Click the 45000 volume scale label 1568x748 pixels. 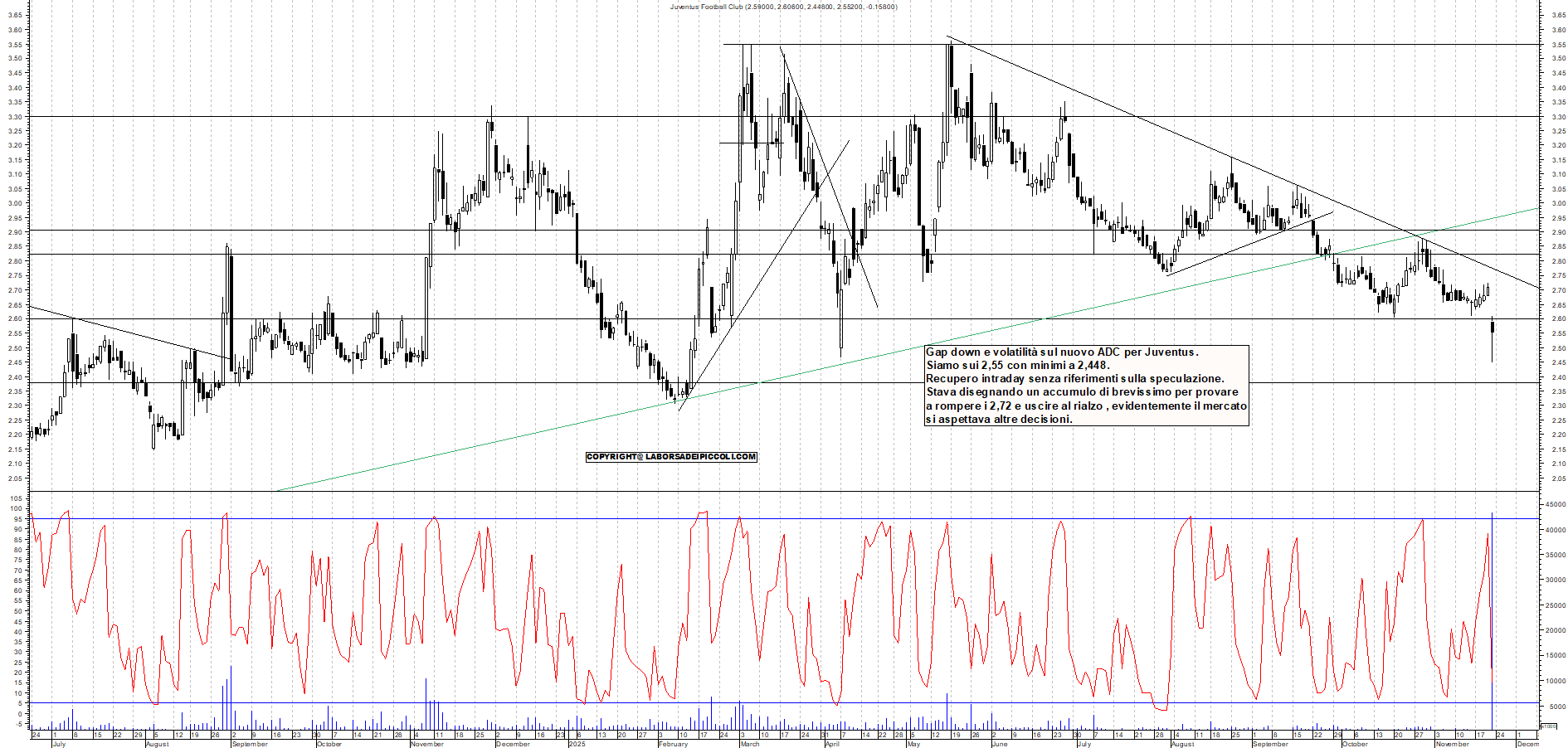point(1553,505)
